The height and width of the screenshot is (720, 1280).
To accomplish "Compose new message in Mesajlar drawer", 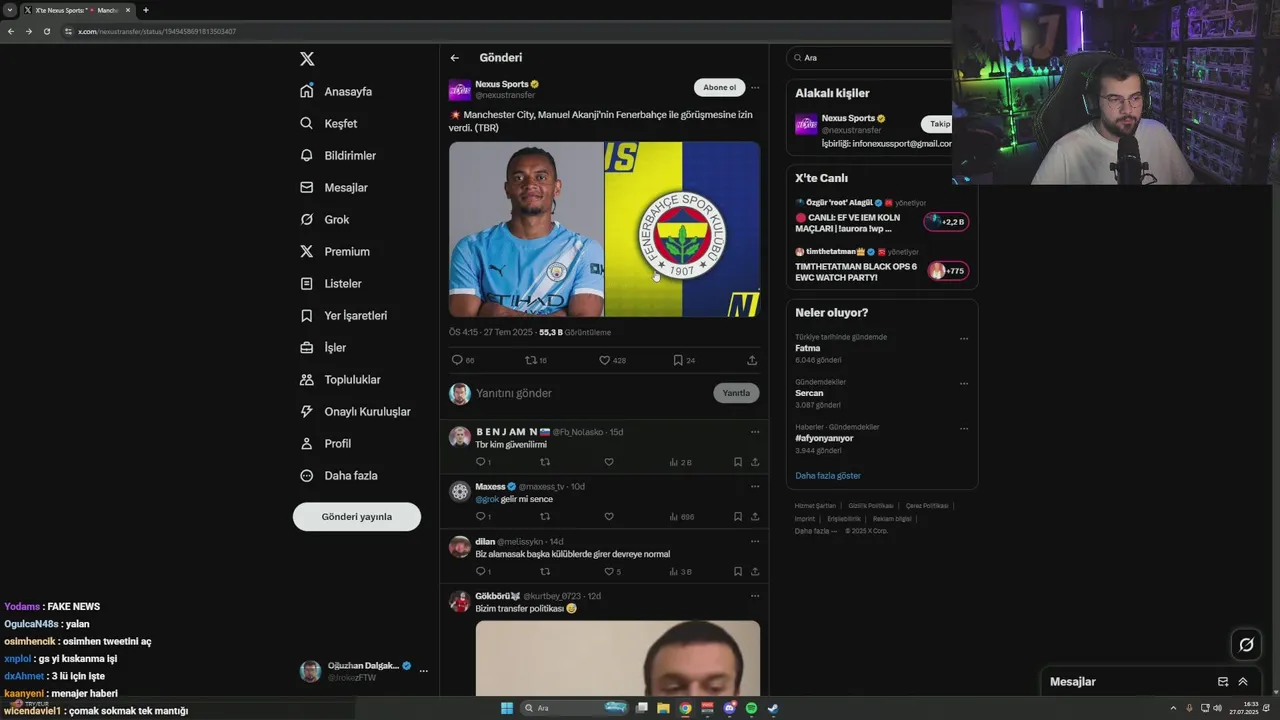I will (1223, 682).
